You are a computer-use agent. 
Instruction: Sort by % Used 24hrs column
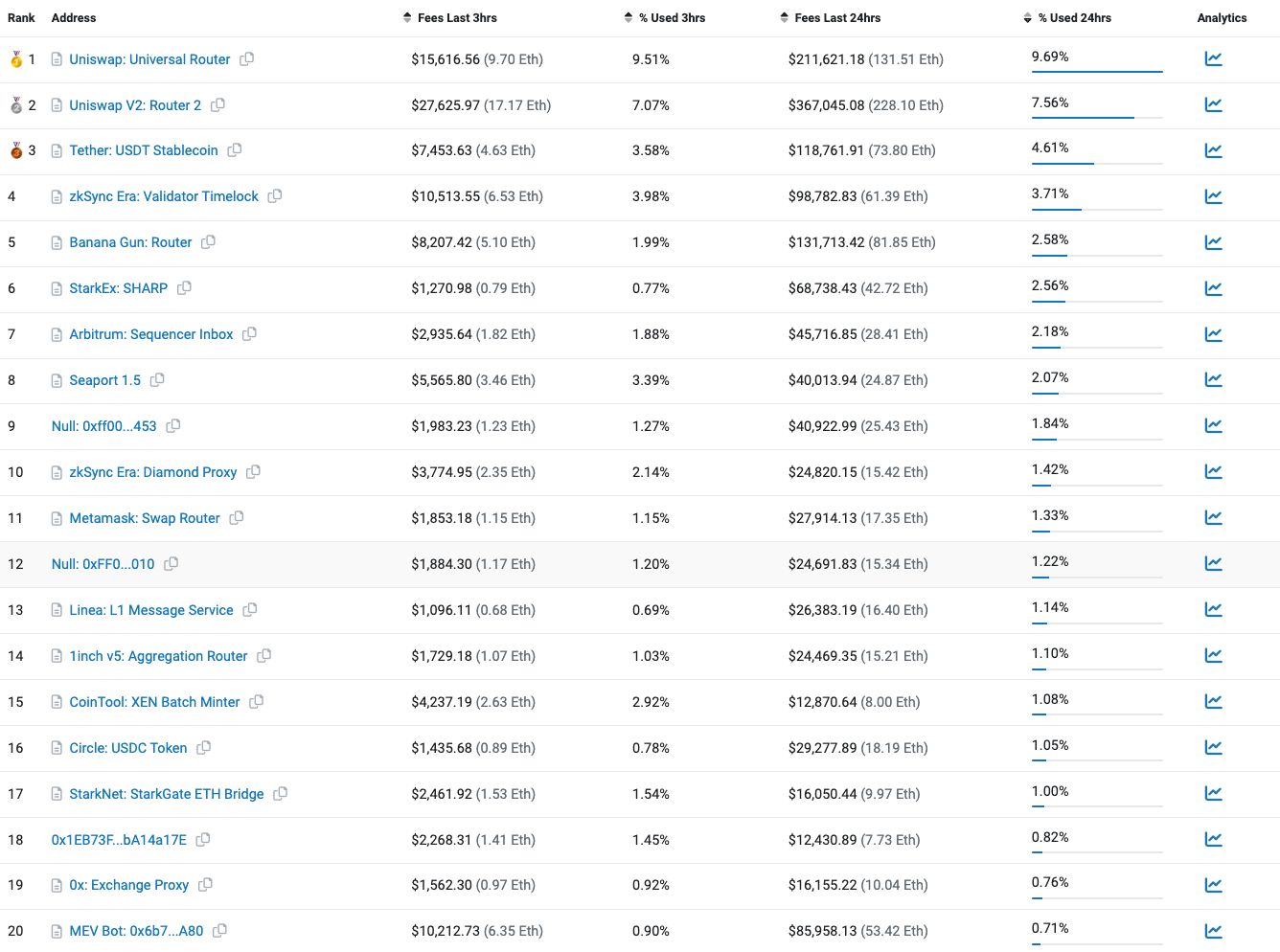click(1067, 18)
